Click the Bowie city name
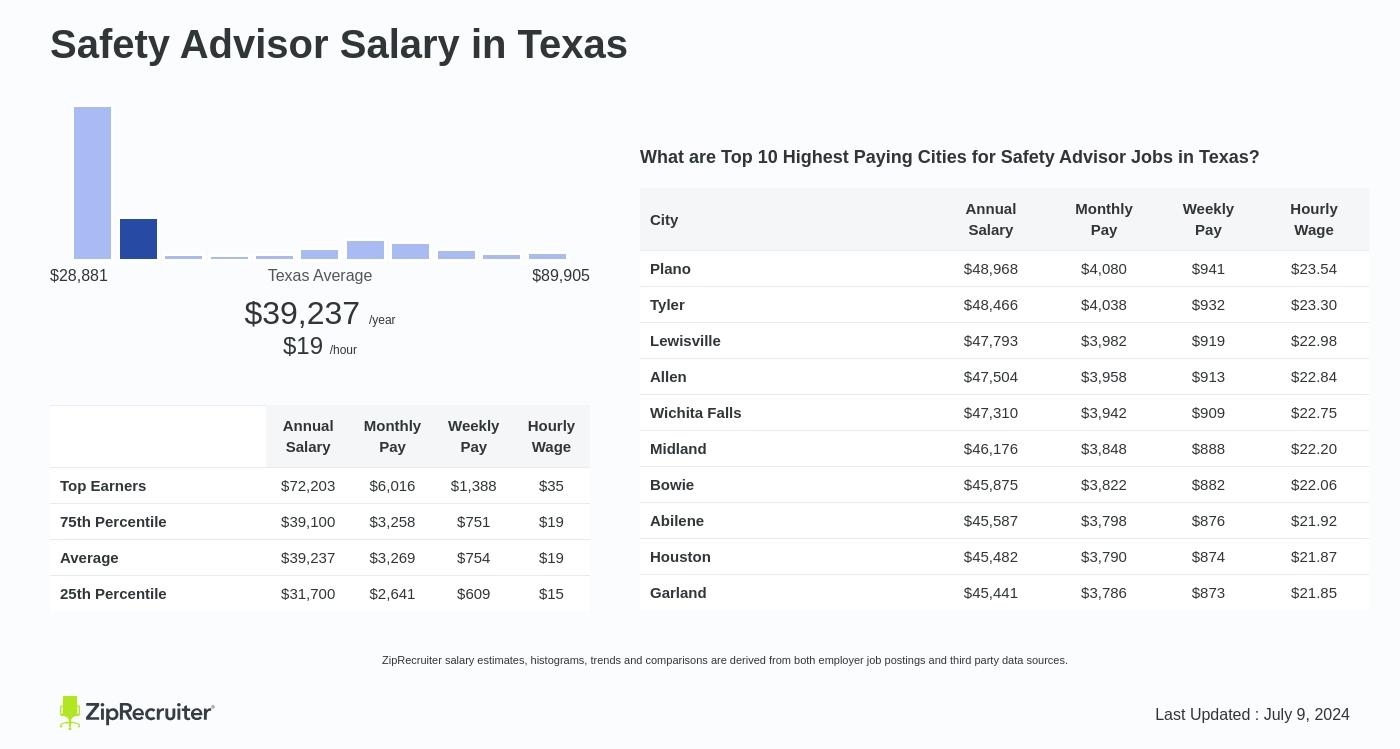Viewport: 1400px width, 749px height. (x=672, y=485)
